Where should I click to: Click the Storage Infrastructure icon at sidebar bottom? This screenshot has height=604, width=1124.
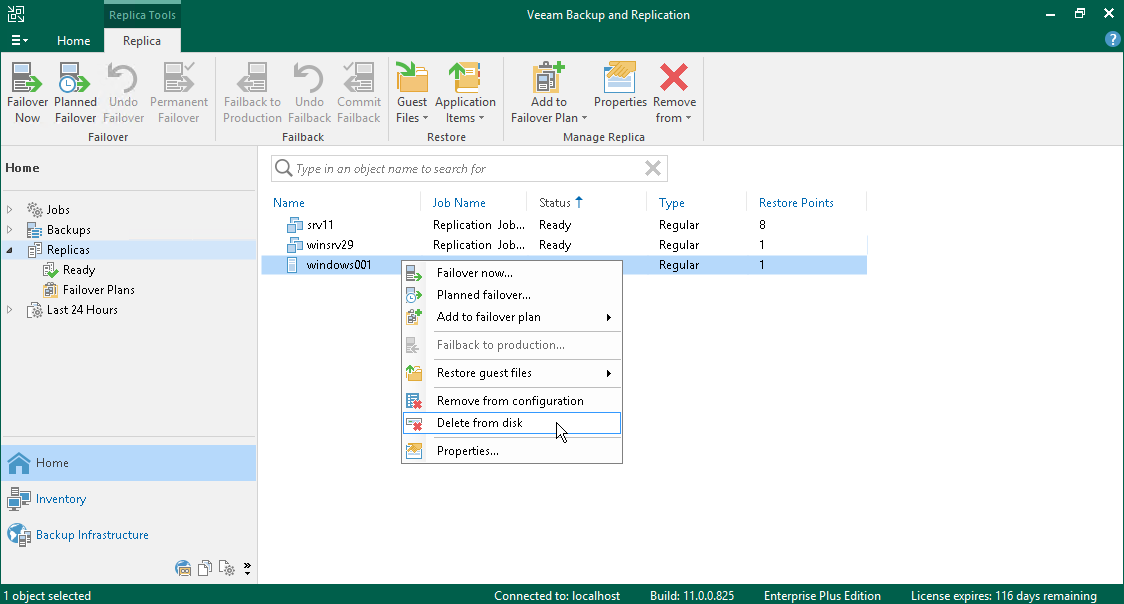coord(184,568)
